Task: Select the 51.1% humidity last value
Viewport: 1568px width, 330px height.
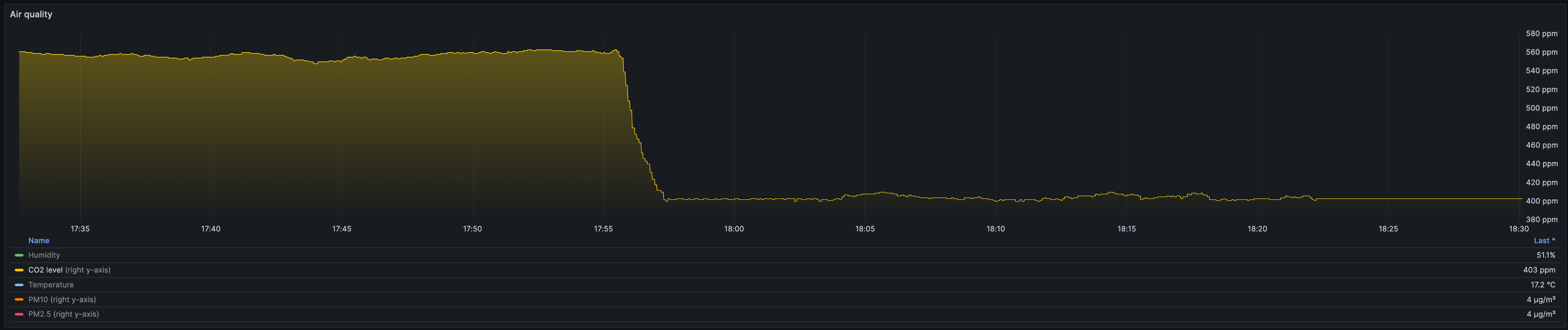Action: click(x=1545, y=255)
